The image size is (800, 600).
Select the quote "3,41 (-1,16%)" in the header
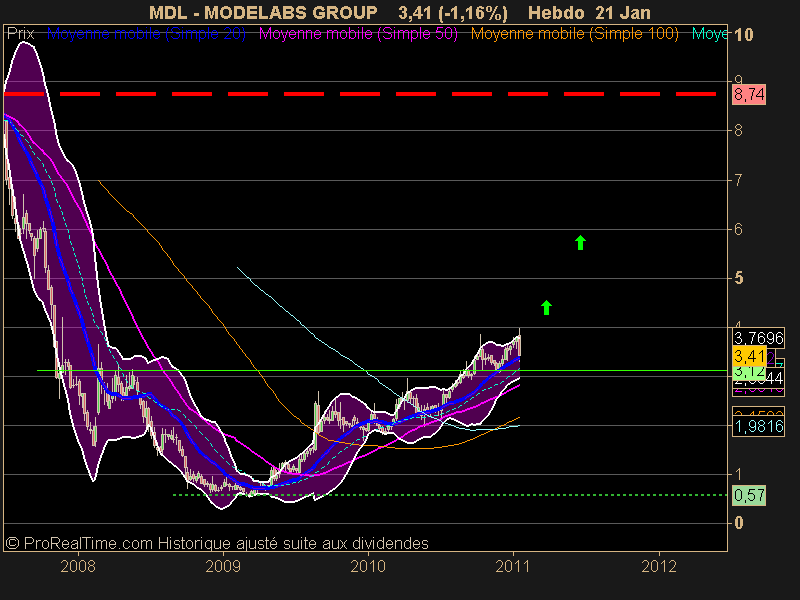point(453,13)
